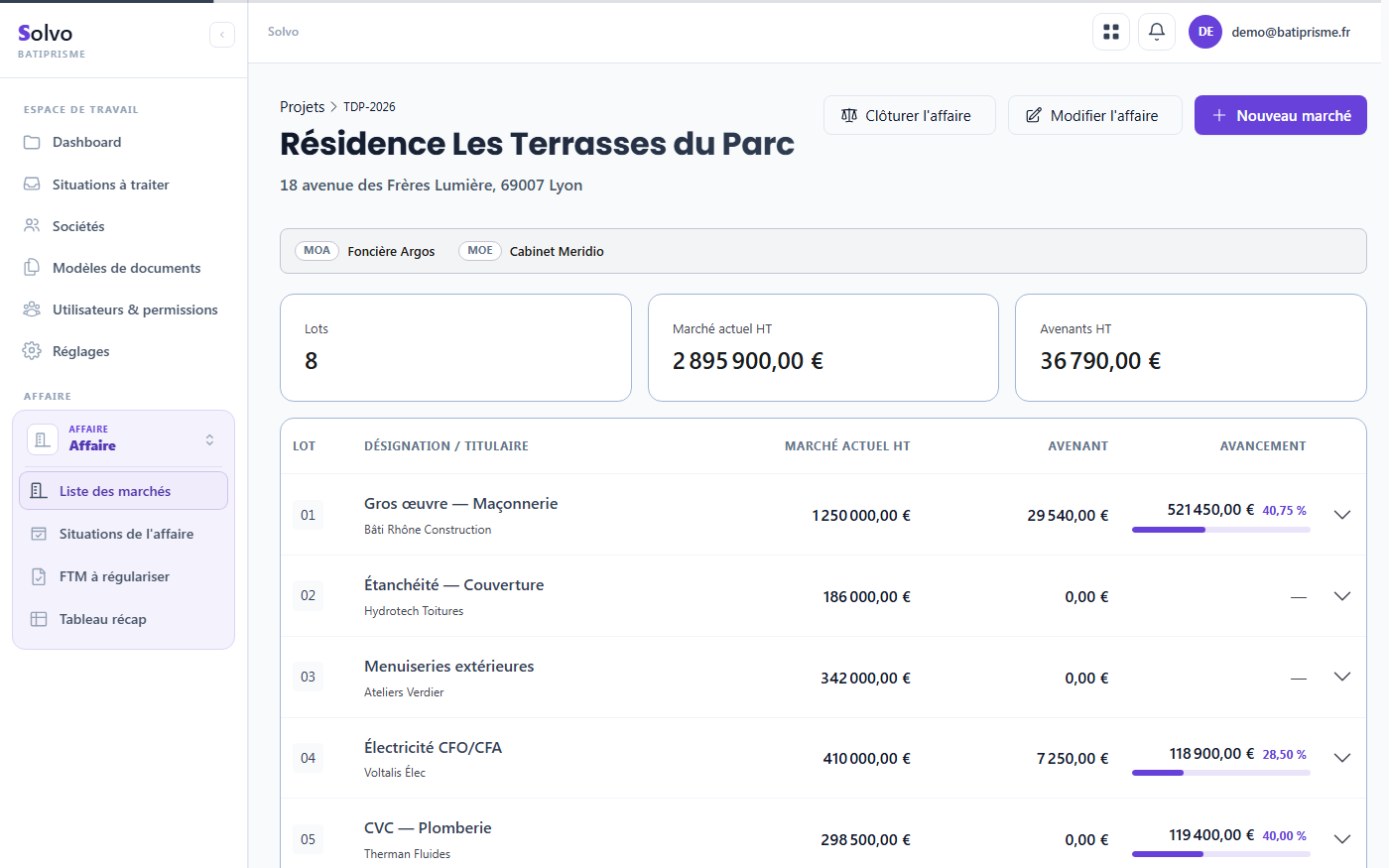Click the Gros œuvre progress bar
1389x868 pixels.
coord(1221,530)
